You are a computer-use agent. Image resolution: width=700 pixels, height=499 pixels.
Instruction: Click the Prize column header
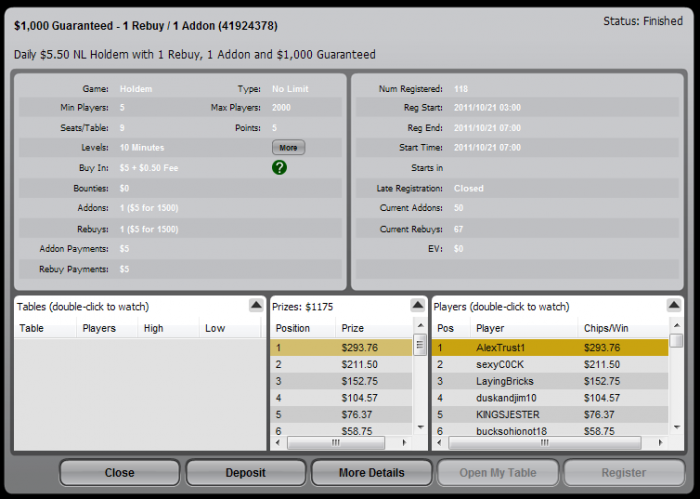374,328
